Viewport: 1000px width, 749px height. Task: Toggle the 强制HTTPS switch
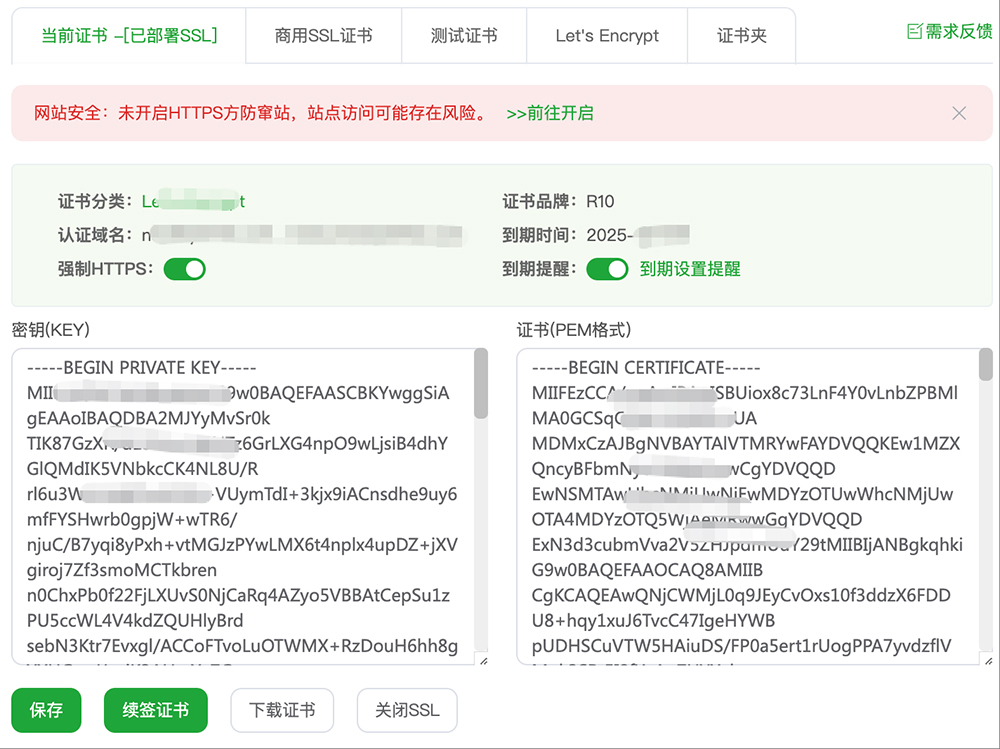coord(185,269)
